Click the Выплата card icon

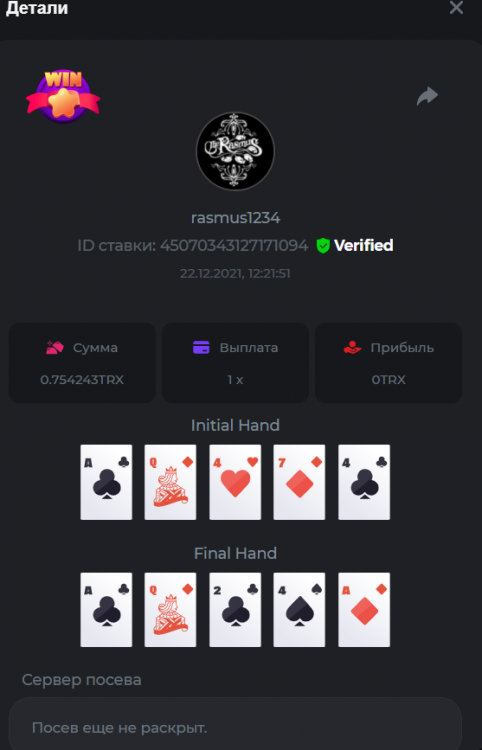click(201, 348)
